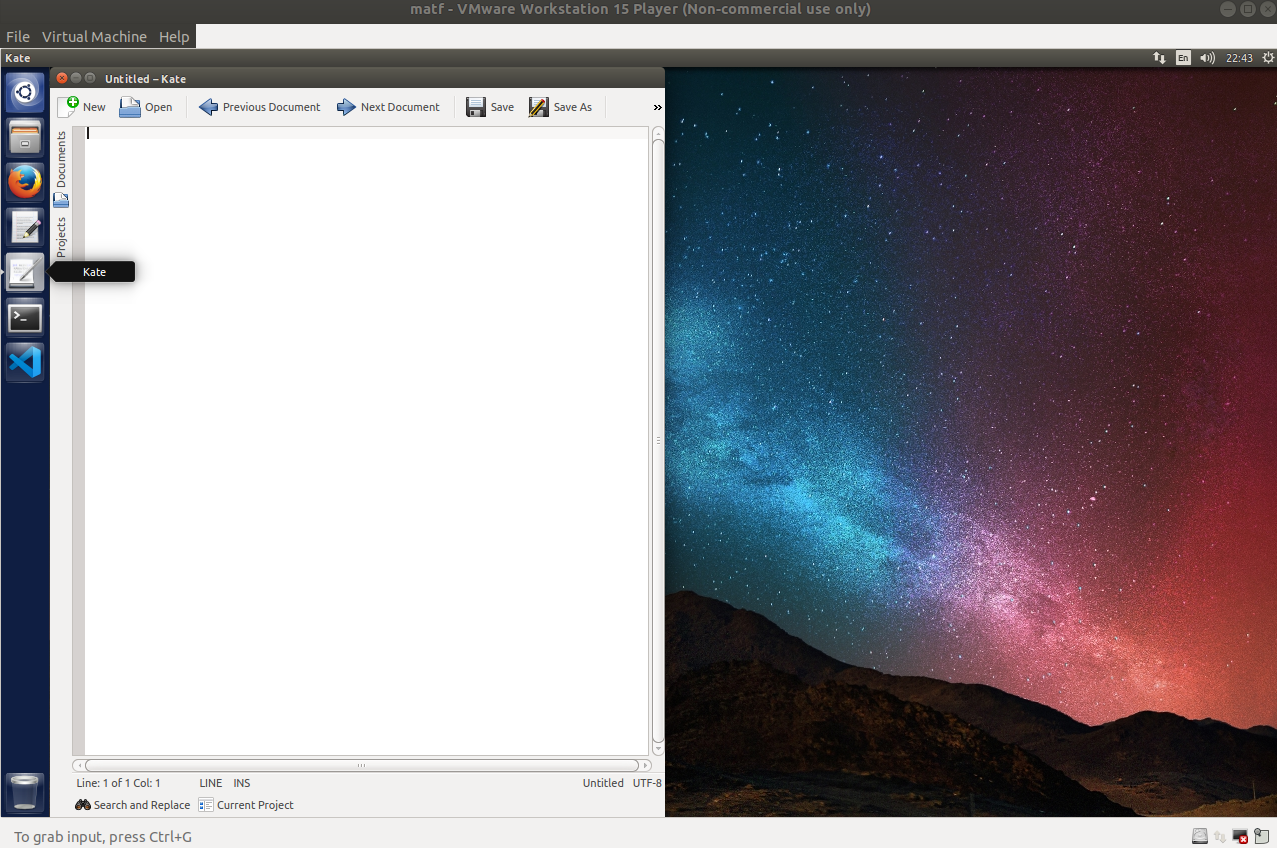Viewport: 1277px width, 848px height.
Task: Launch Firefox from the Ubuntu dock
Action: 25,182
